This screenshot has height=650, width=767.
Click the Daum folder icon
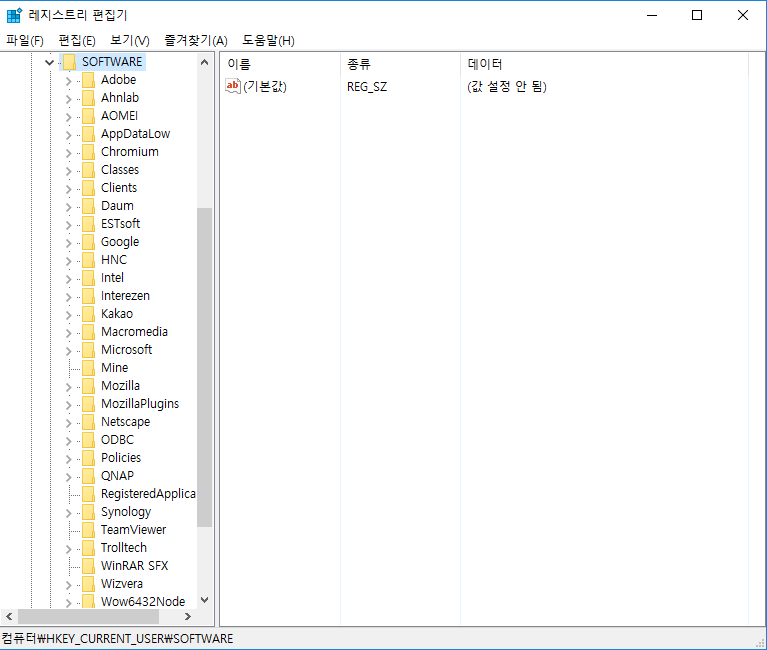pyautogui.click(x=89, y=206)
